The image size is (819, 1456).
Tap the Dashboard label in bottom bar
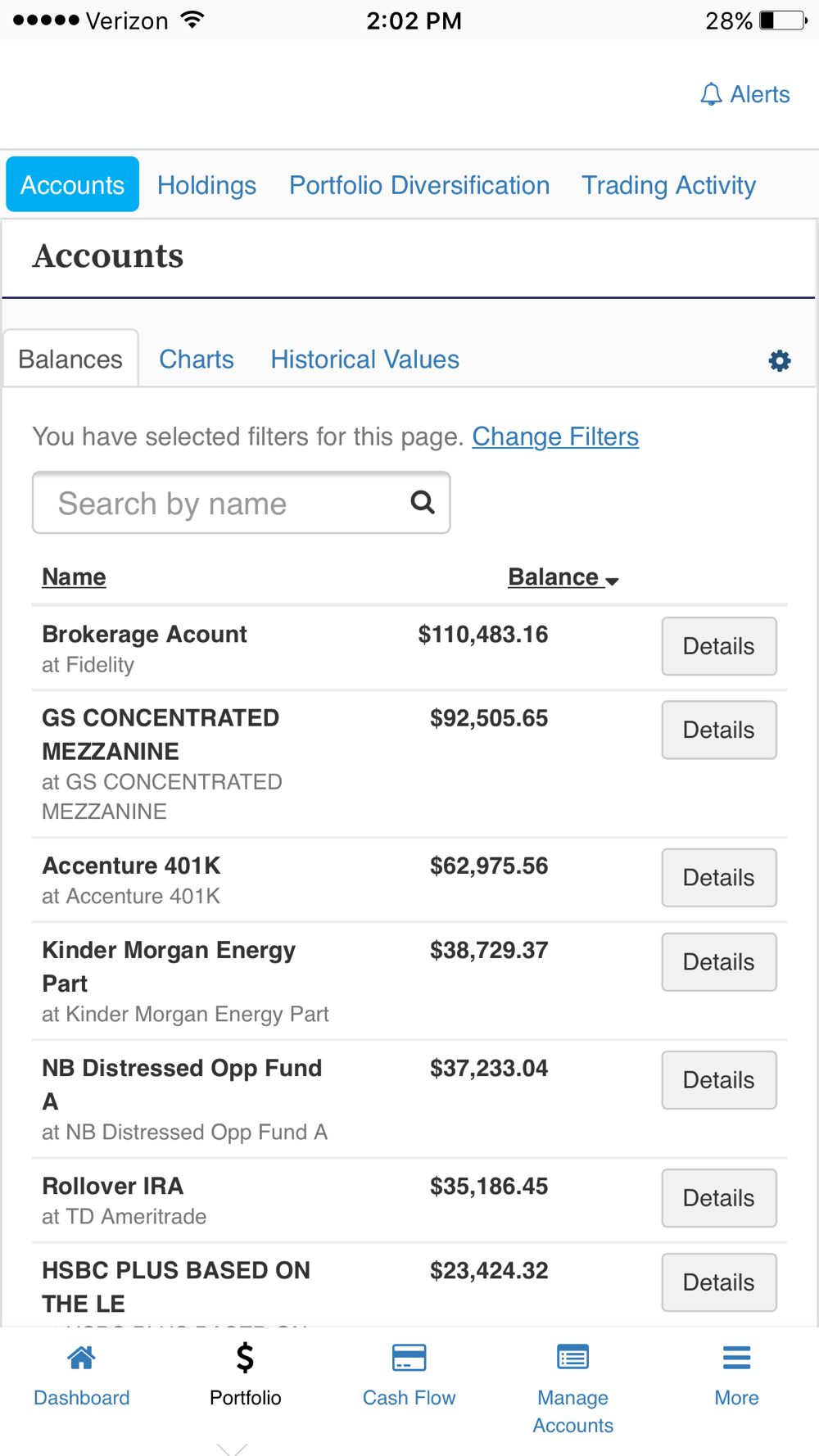pos(81,1397)
